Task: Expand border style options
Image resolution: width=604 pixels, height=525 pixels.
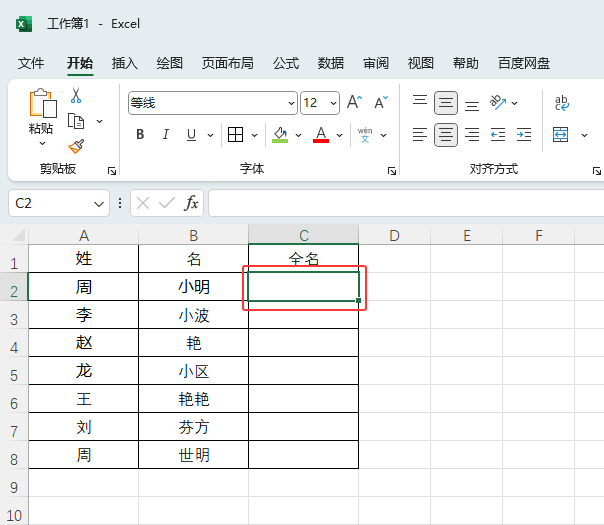Action: (x=254, y=135)
